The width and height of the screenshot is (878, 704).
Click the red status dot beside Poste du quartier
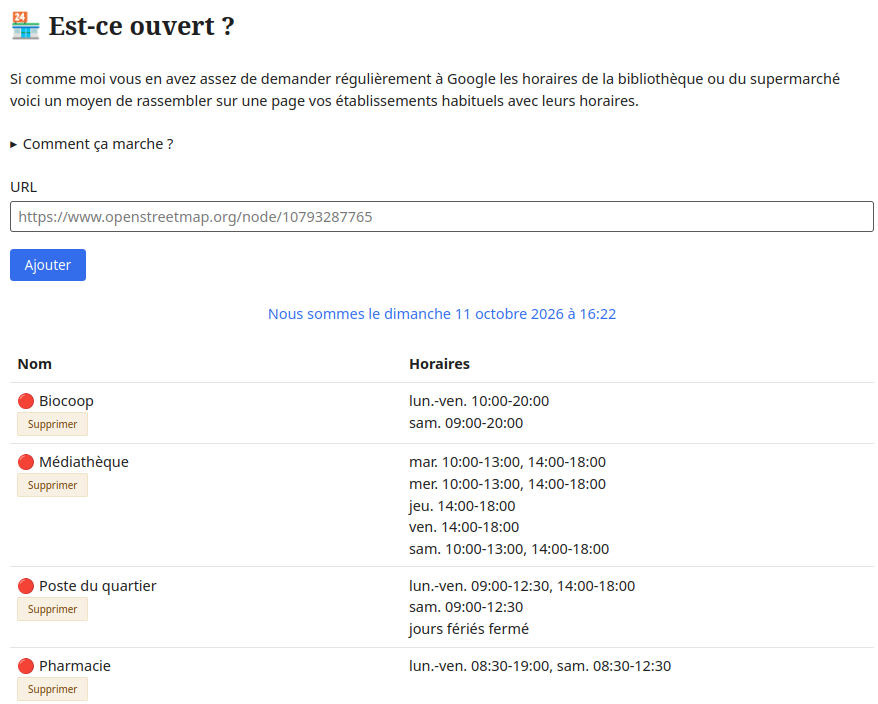[26, 586]
